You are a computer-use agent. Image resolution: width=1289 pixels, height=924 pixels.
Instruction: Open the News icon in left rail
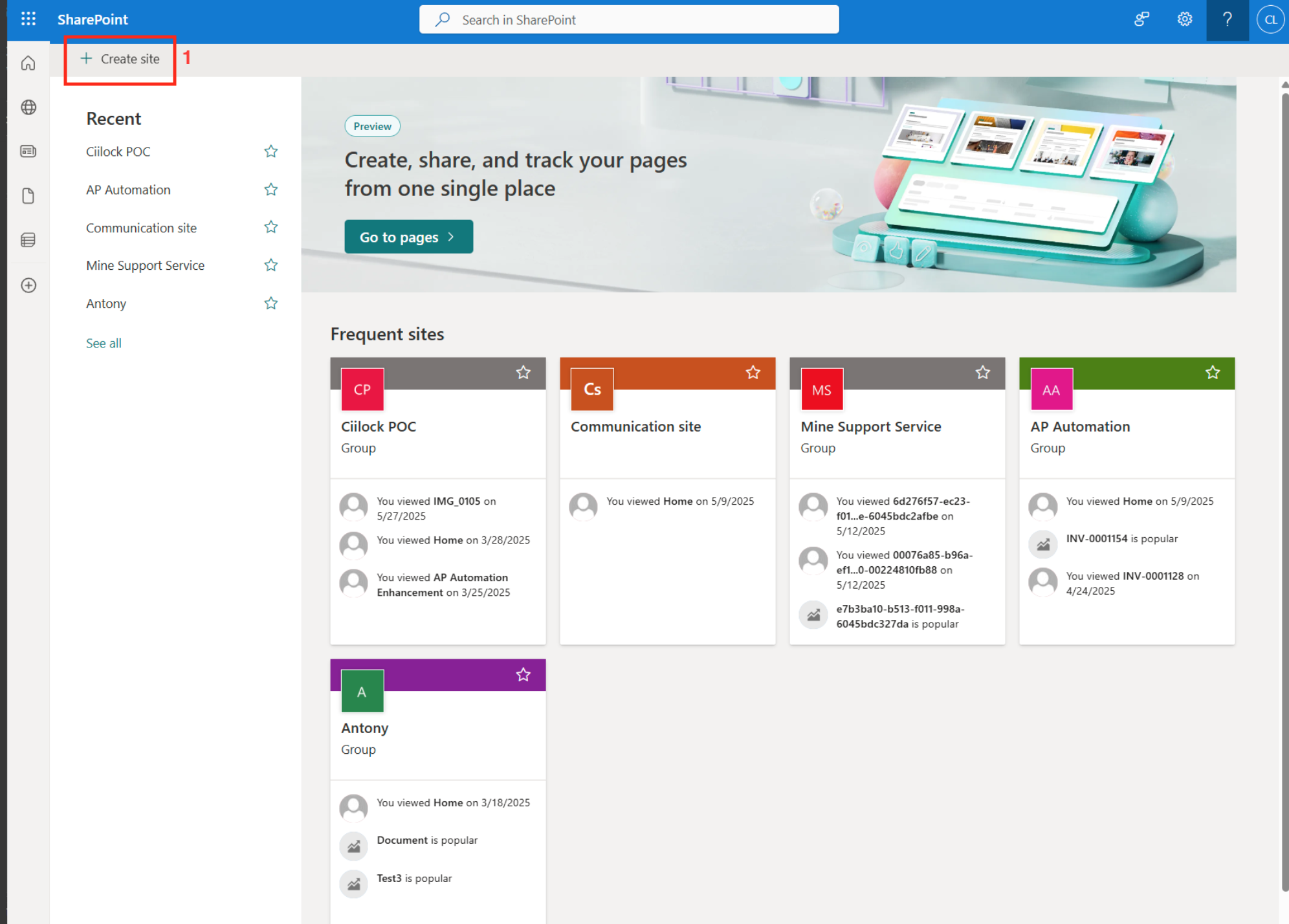pyautogui.click(x=28, y=151)
